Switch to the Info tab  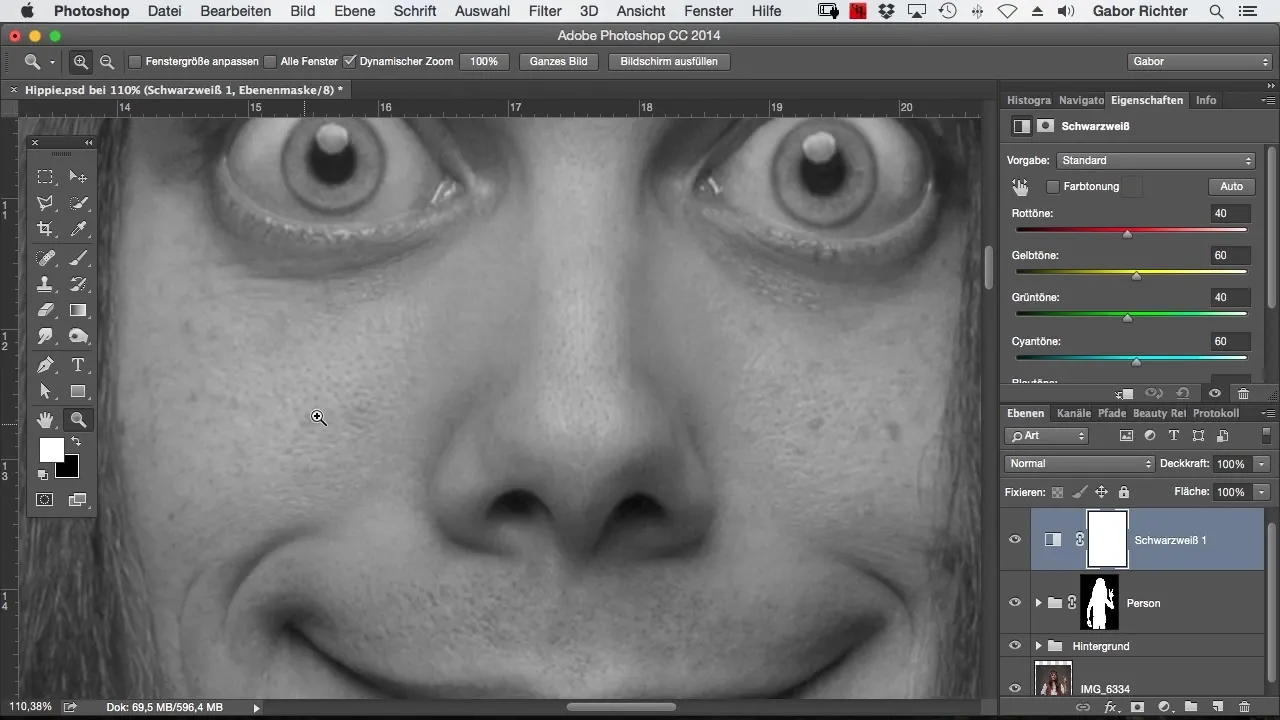1206,100
